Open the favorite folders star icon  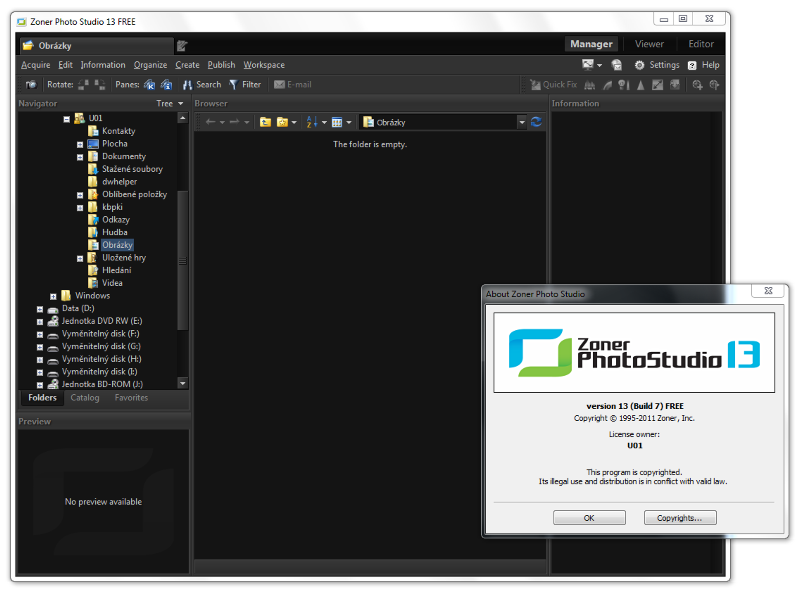click(x=282, y=122)
